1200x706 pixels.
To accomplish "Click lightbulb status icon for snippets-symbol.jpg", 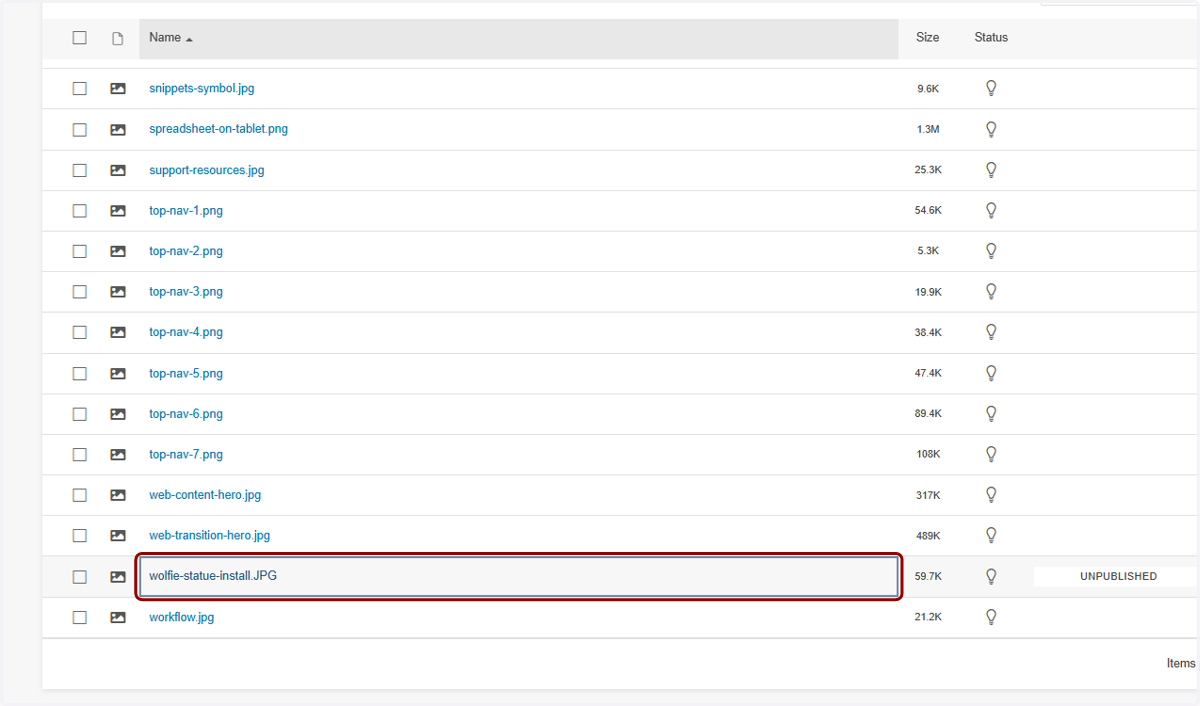I will click(x=991, y=88).
